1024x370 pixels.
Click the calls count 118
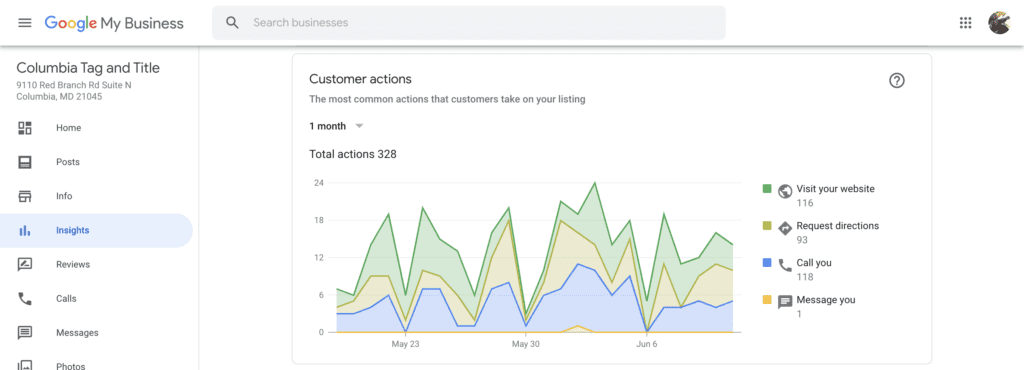805,277
